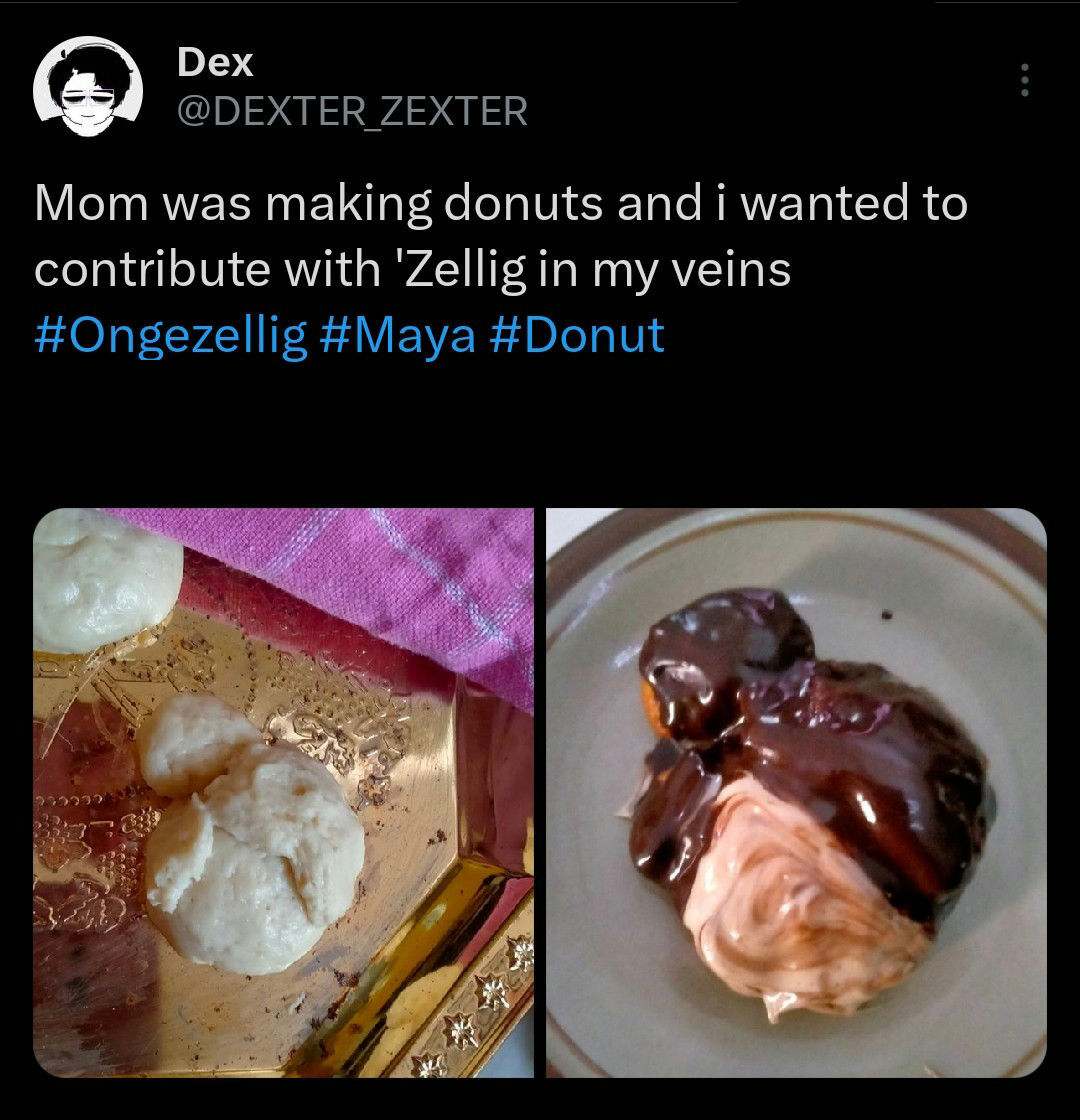The height and width of the screenshot is (1120, 1080).
Task: Open the left photo of raw dough
Action: point(283,792)
